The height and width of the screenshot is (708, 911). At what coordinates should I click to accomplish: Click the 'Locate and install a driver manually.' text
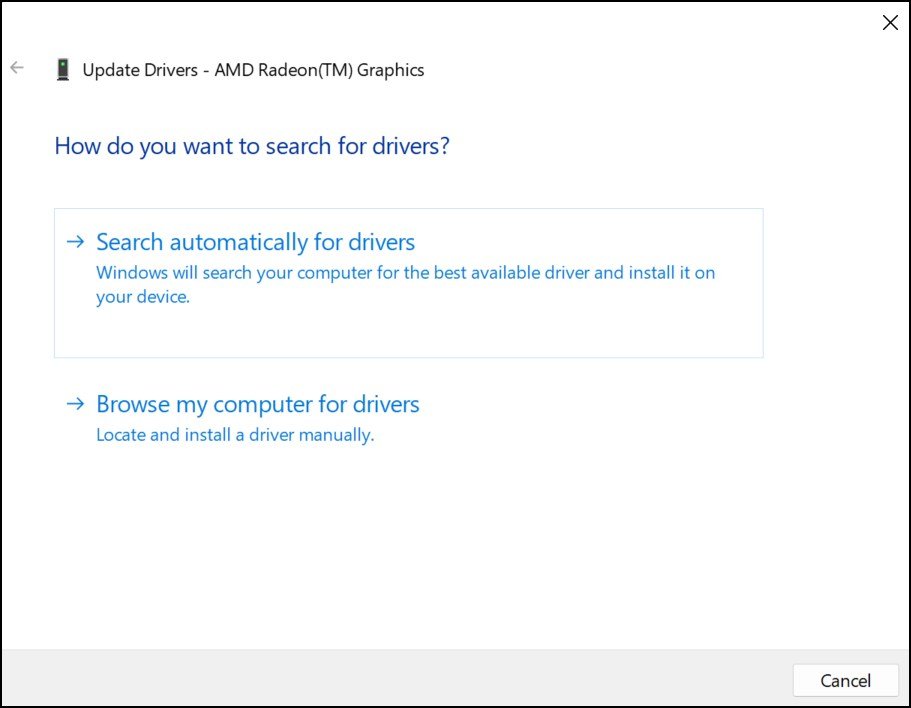[235, 435]
